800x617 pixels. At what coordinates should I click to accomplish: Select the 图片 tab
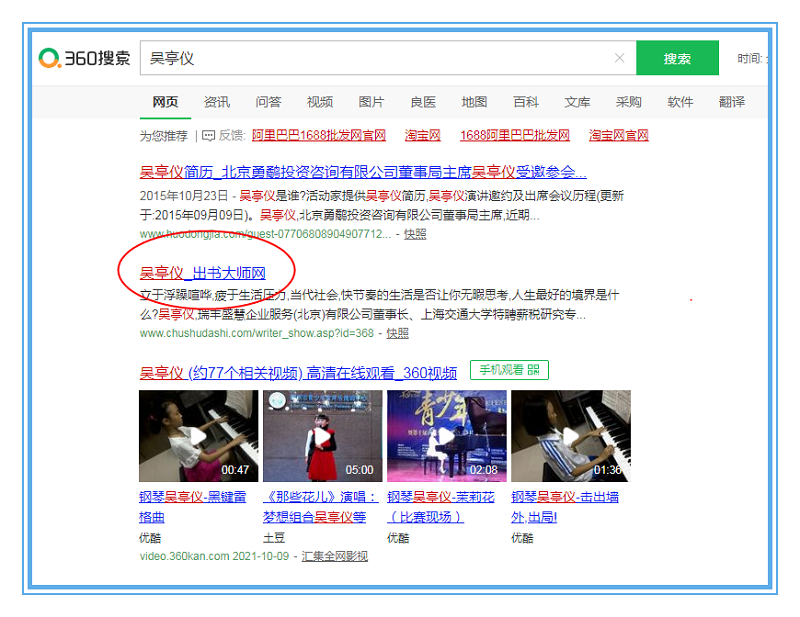coord(371,102)
